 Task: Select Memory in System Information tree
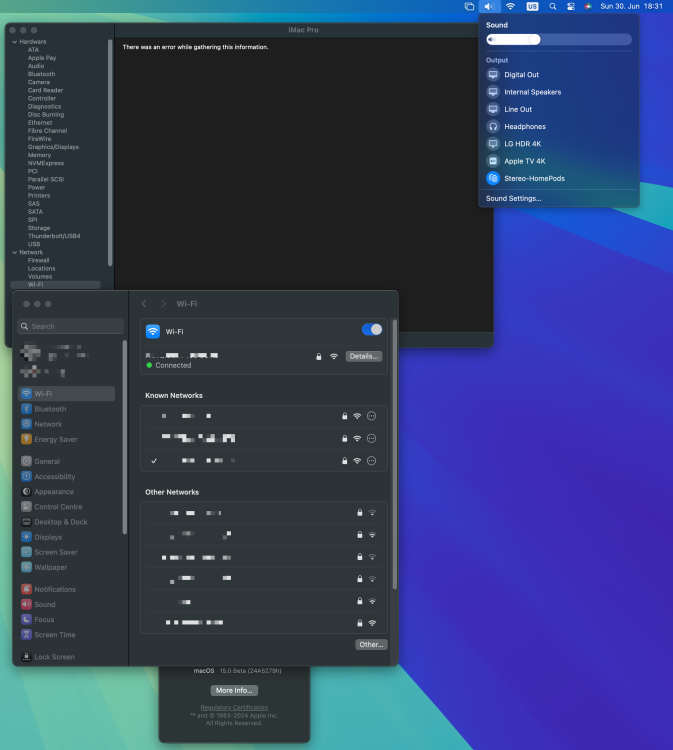[x=39, y=155]
